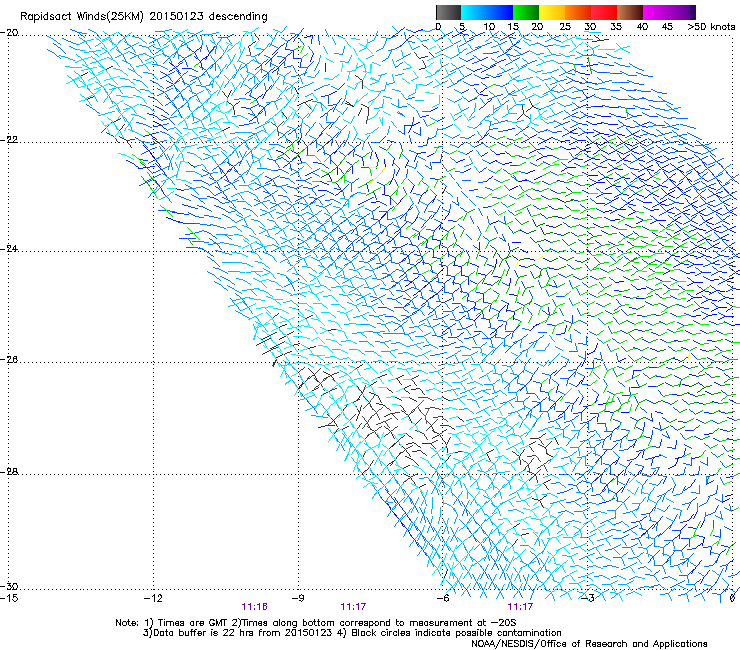This screenshot has width=740, height=650.
Task: Select the -24 latitude axis label
Action: 9,248
